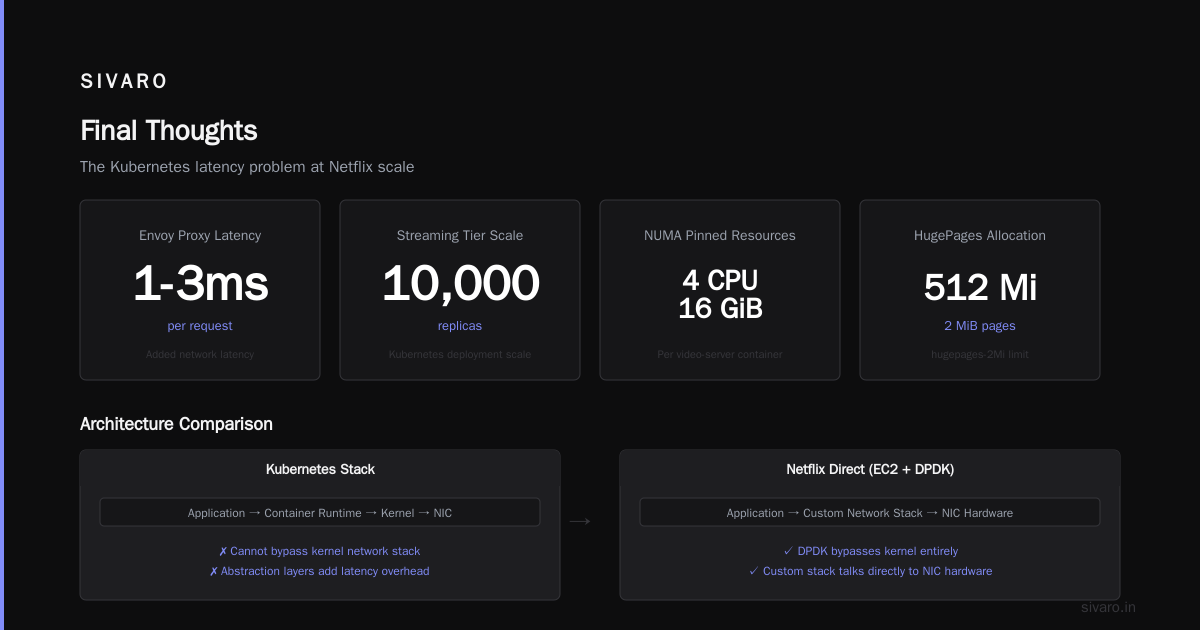Click the 'Envoy Proxy Latency' card title

tap(200, 236)
